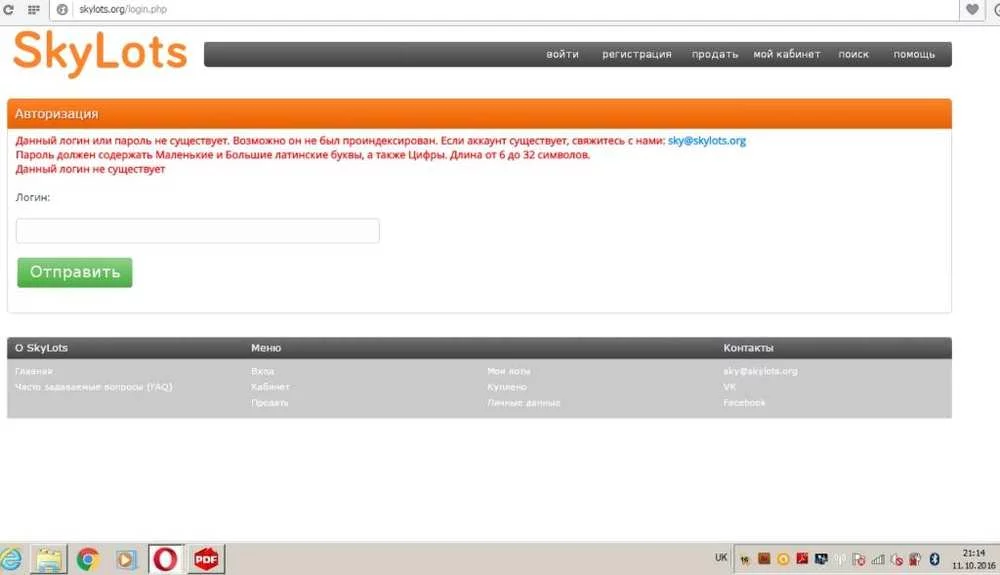Viewport: 1000px width, 575px height.
Task: Open the VK footer link
Action: coord(730,387)
